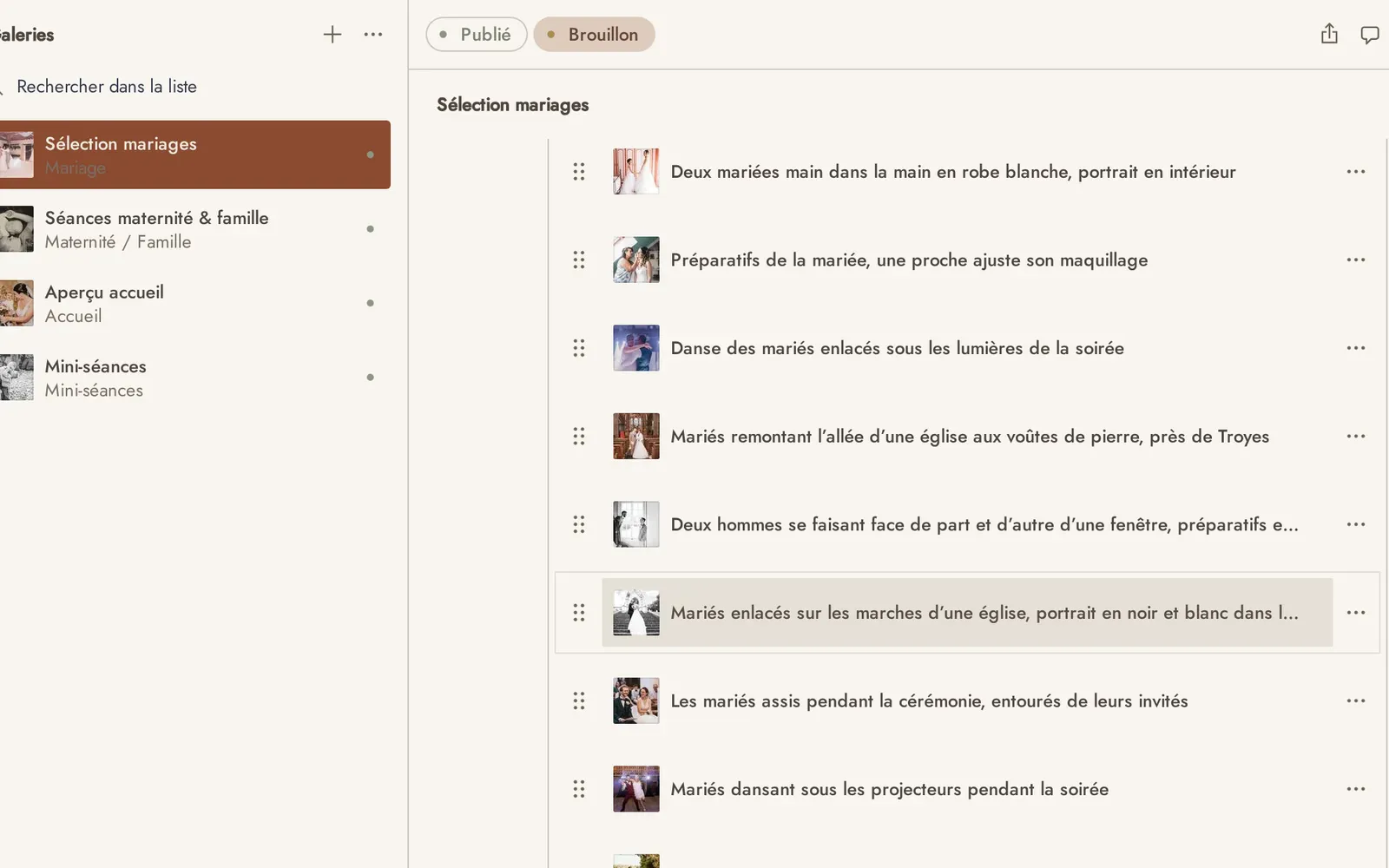Screen dimensions: 1389x868
Task: Grab the drag handle for Les mariés assis row
Action: [x=579, y=700]
